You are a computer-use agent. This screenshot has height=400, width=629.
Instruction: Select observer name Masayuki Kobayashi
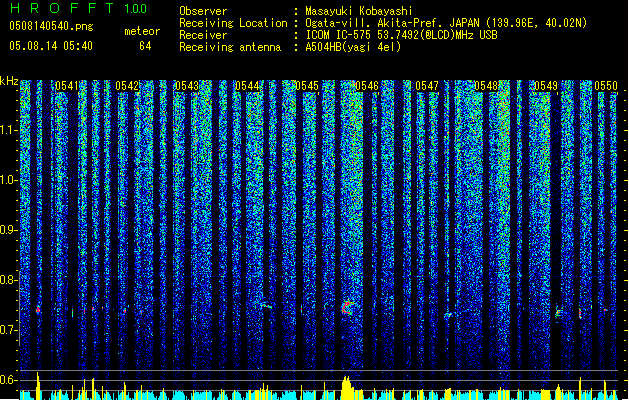pyautogui.click(x=359, y=11)
